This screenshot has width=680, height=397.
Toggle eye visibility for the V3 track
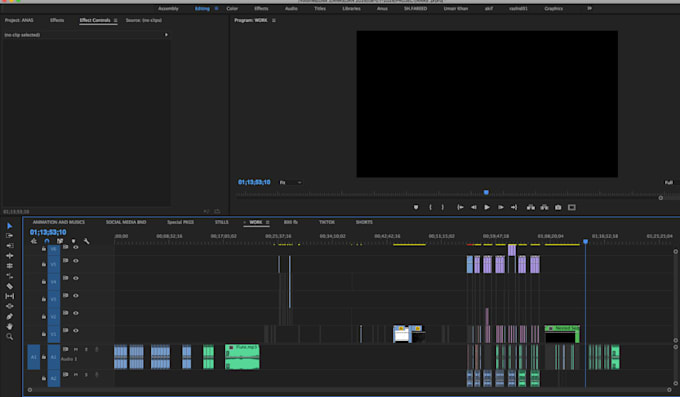point(76,296)
